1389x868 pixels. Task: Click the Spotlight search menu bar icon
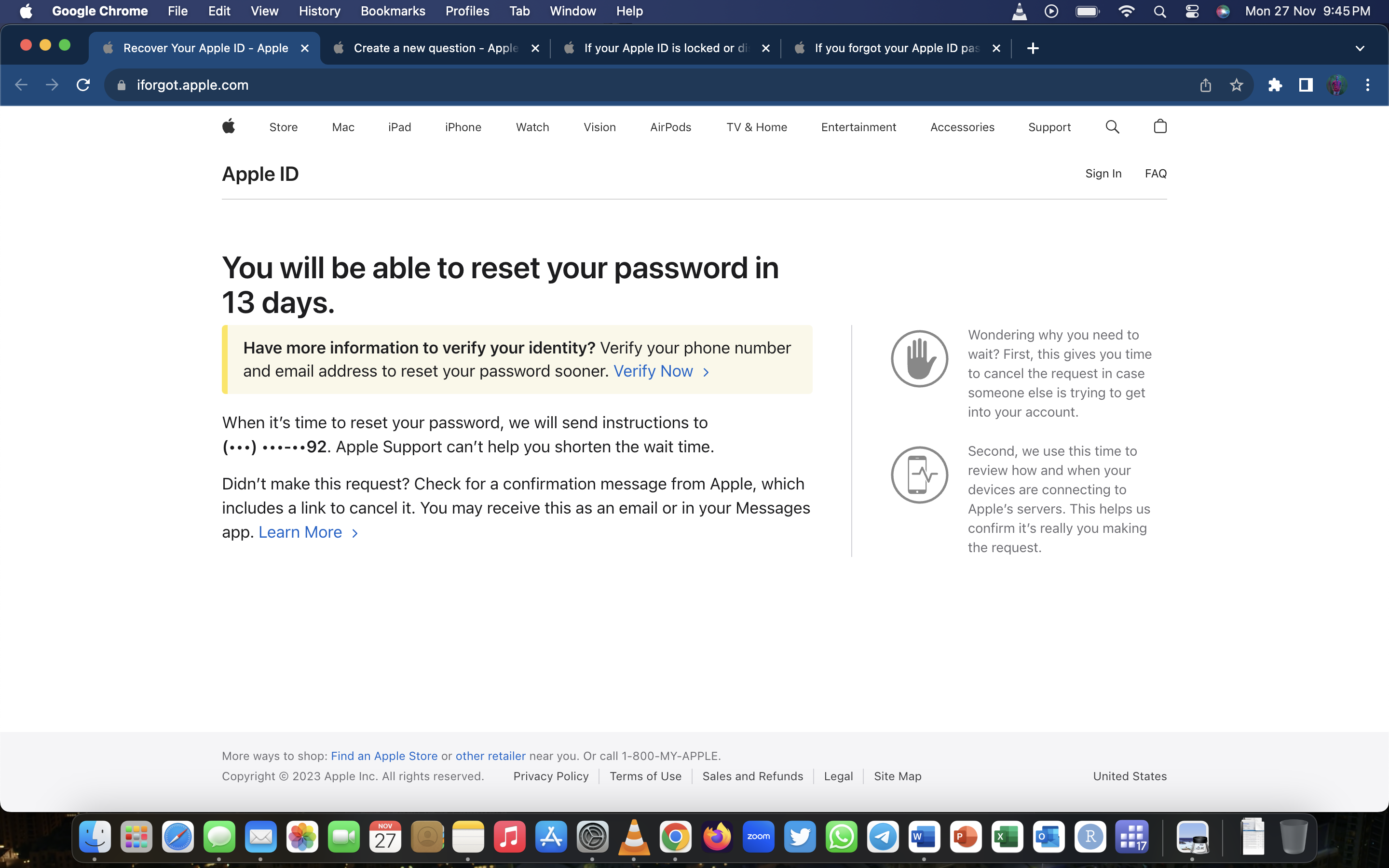point(1160,12)
